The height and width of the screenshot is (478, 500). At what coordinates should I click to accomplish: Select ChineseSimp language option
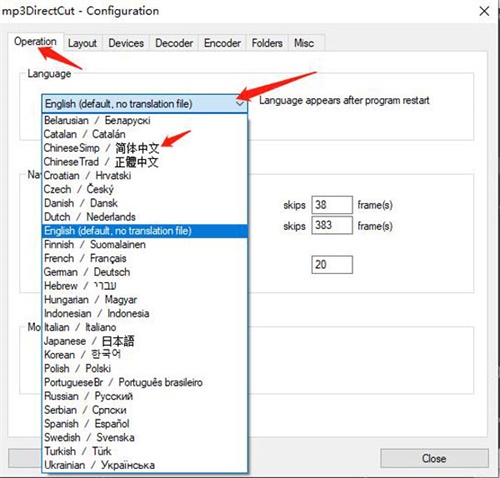point(145,148)
